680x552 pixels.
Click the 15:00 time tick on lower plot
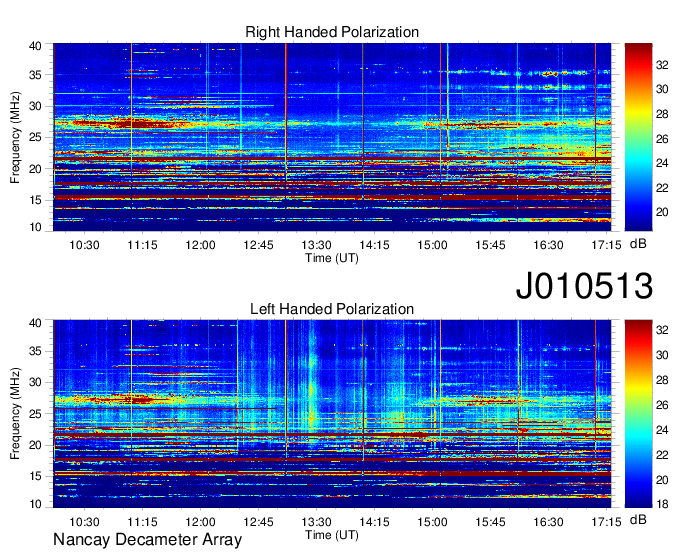(432, 522)
